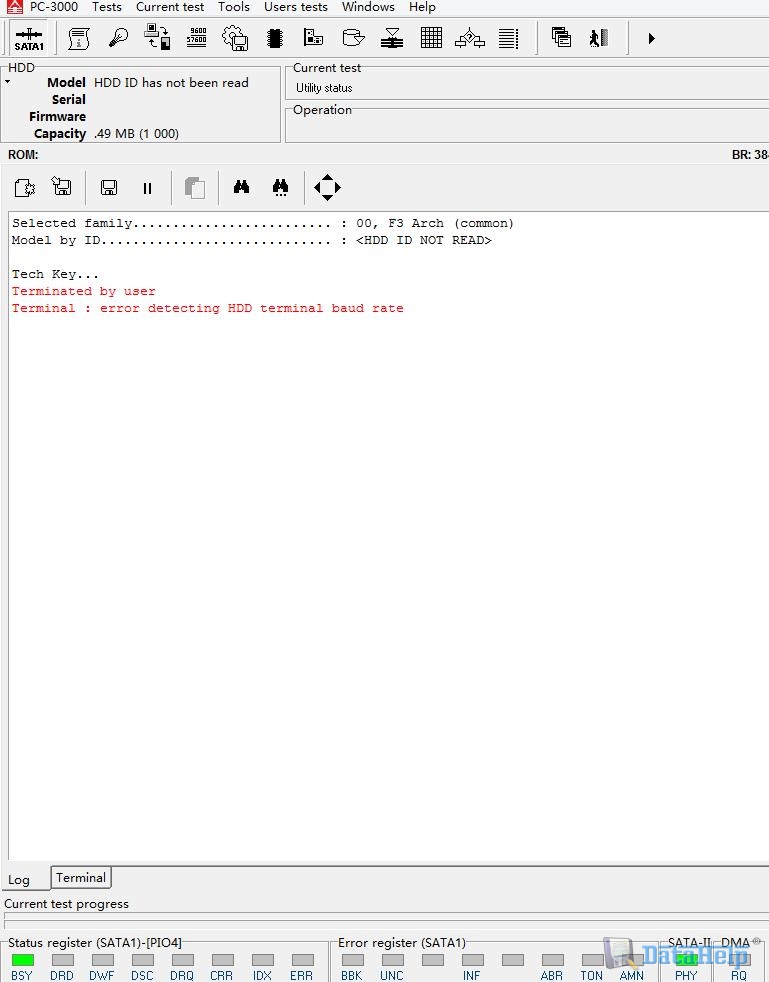The width and height of the screenshot is (769, 982).
Task: Click the ERR status indicator
Action: point(302,959)
